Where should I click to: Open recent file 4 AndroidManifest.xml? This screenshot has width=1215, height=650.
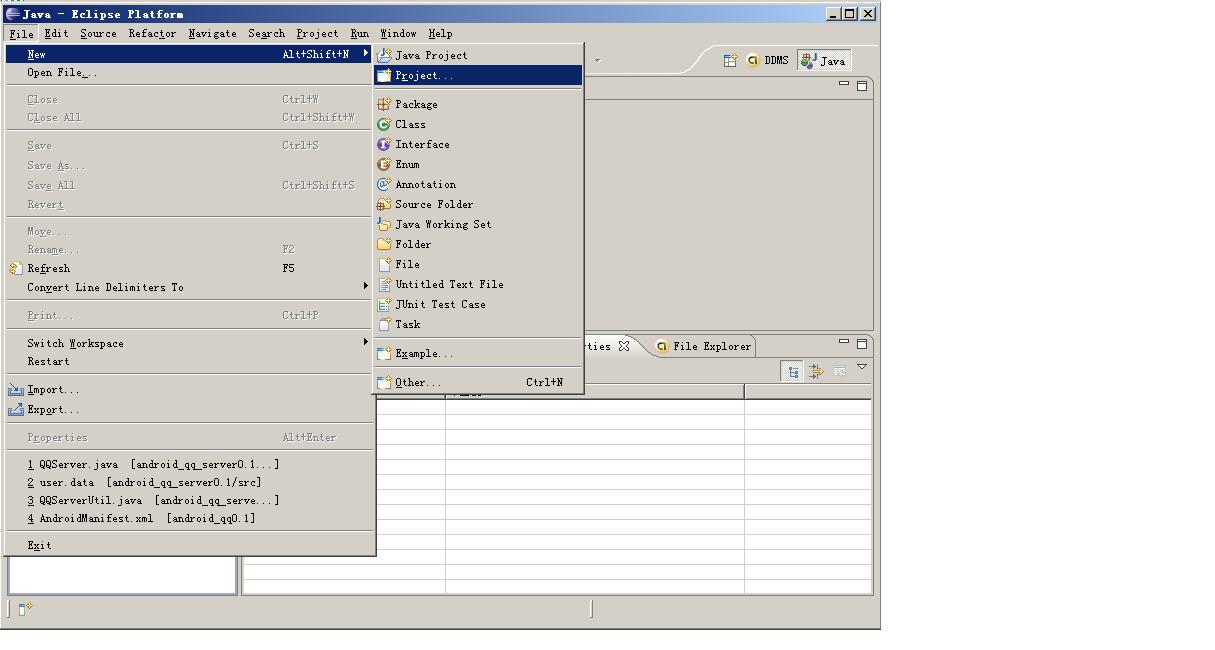point(190,518)
